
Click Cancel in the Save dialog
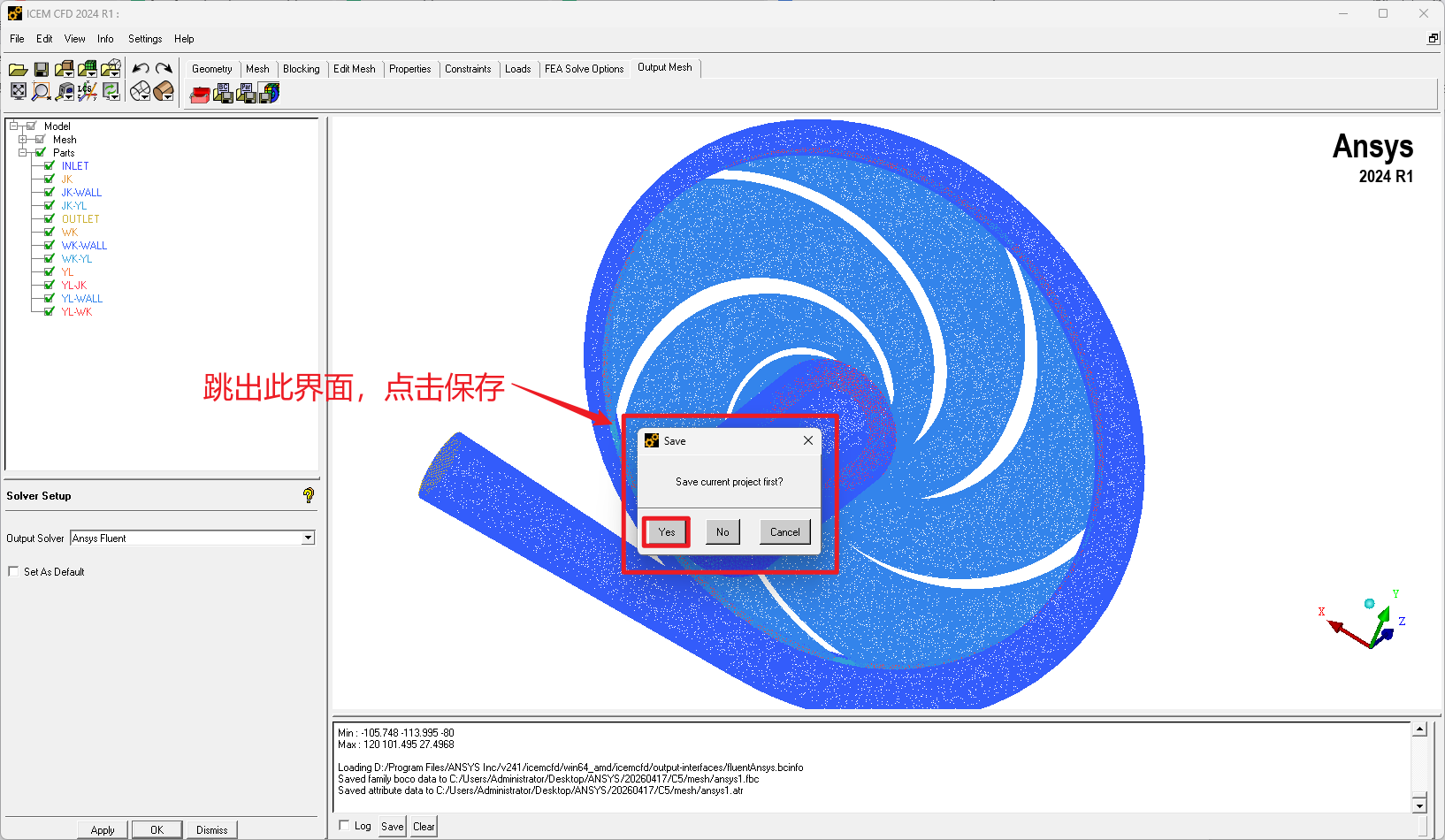(x=784, y=531)
